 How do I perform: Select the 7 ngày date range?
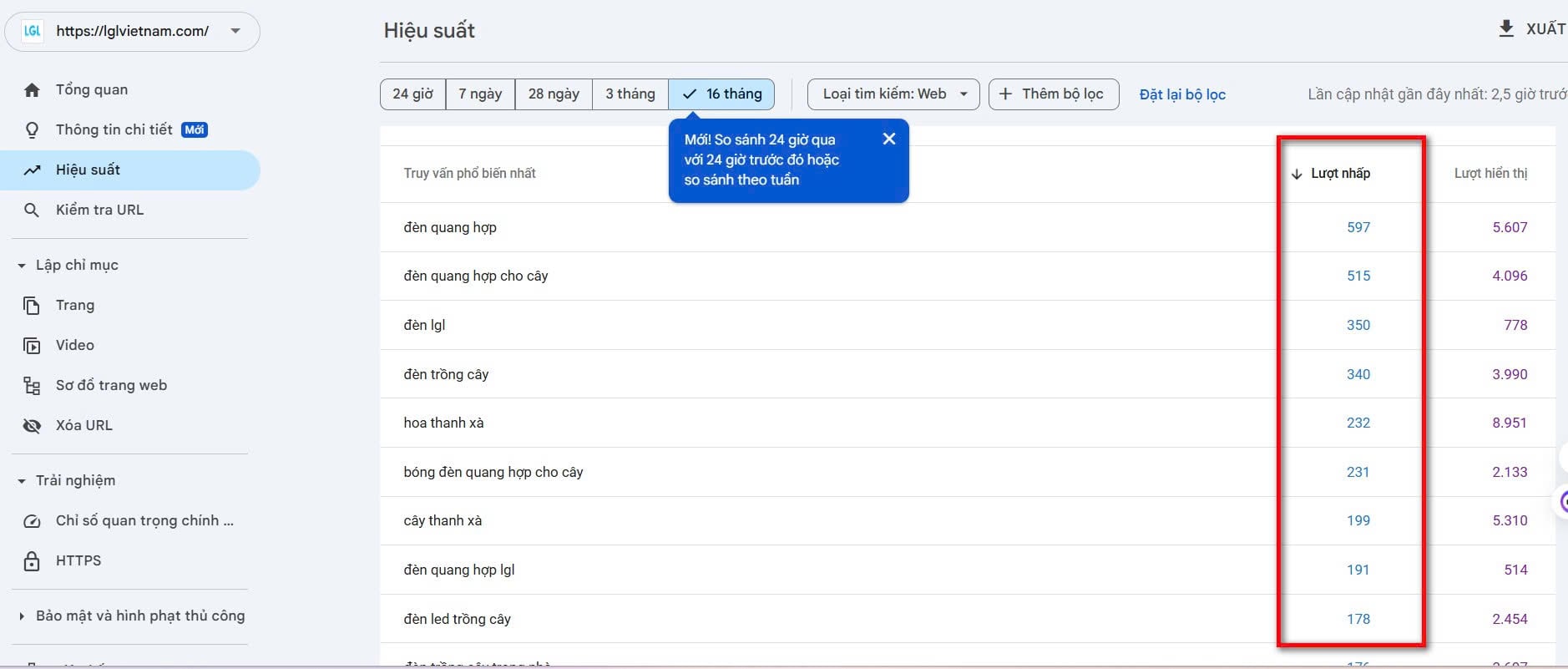(x=480, y=94)
